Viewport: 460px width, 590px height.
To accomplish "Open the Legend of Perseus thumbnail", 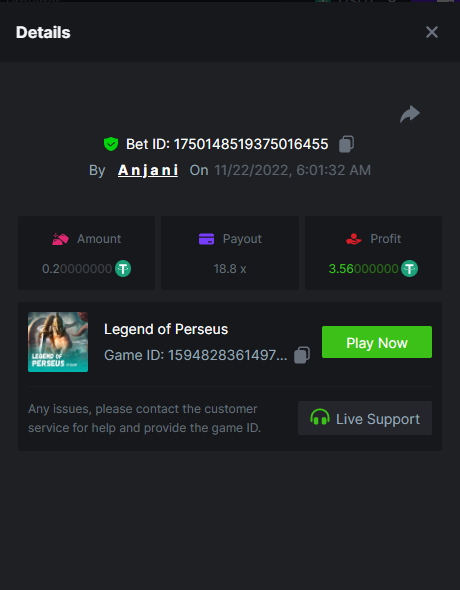I will coord(58,342).
